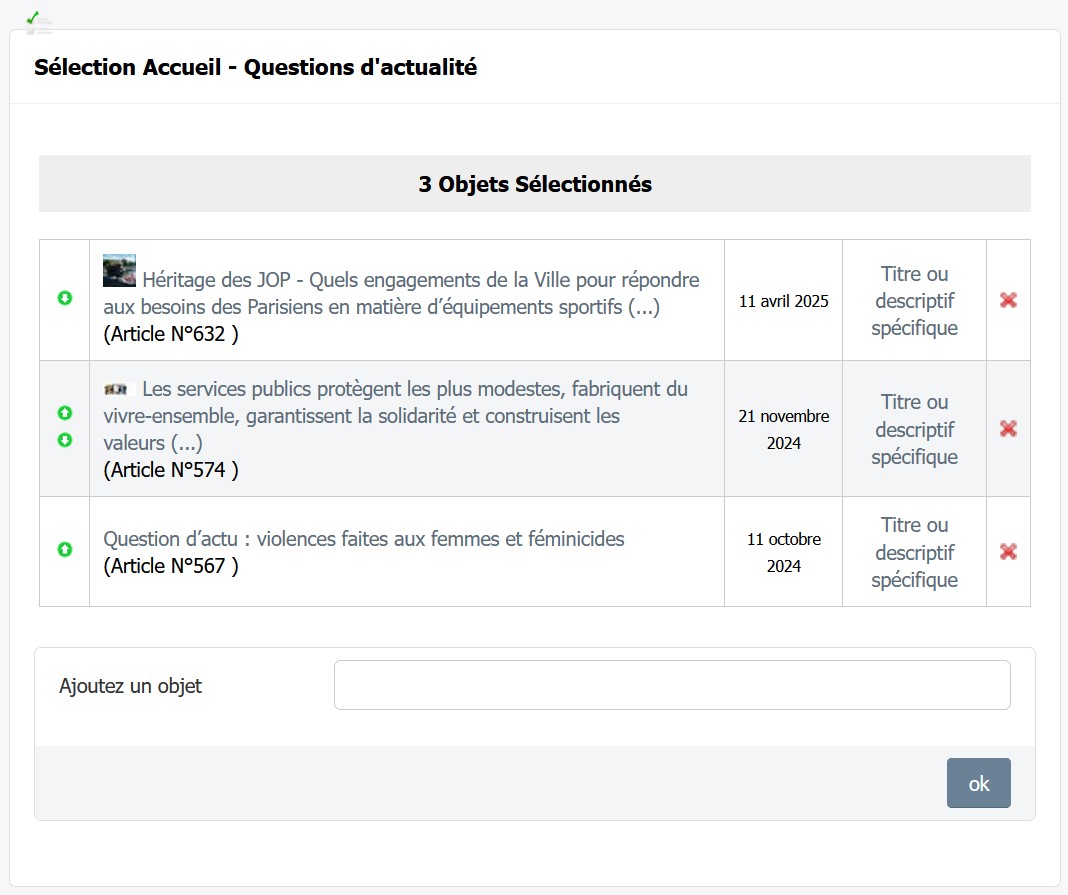Move Article N°574 up with green arrow
The image size is (1068, 895).
point(65,413)
